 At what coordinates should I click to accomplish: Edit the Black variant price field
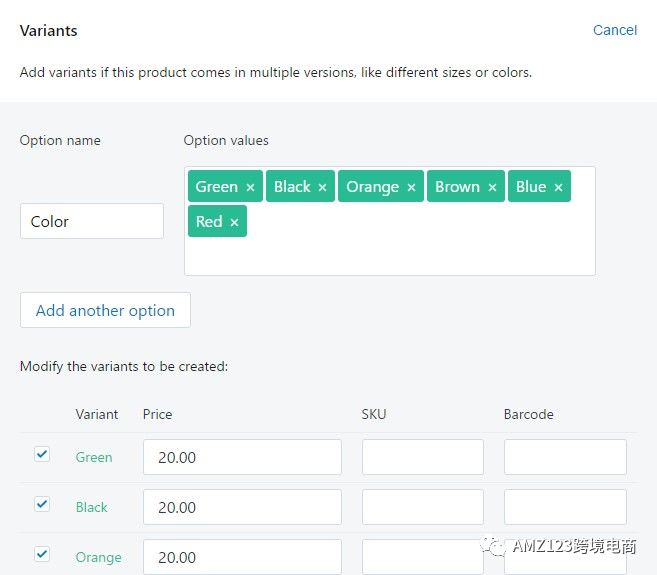pyautogui.click(x=242, y=507)
